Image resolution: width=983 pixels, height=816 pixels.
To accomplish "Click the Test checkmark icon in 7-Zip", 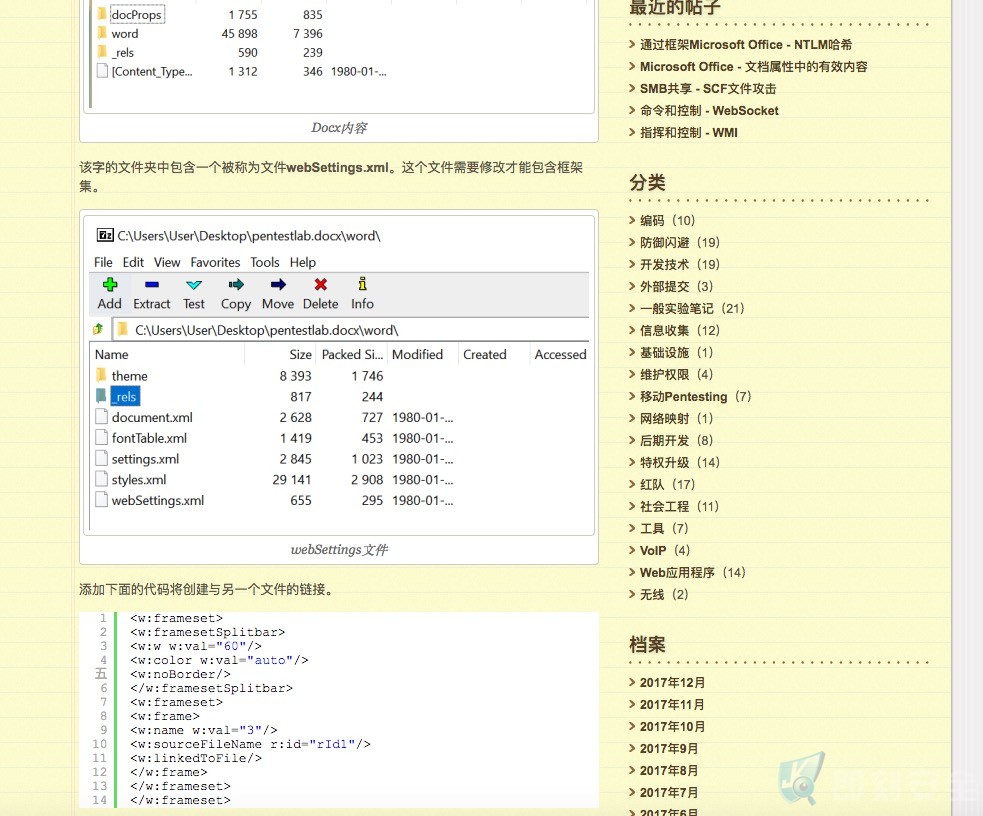I will [194, 285].
